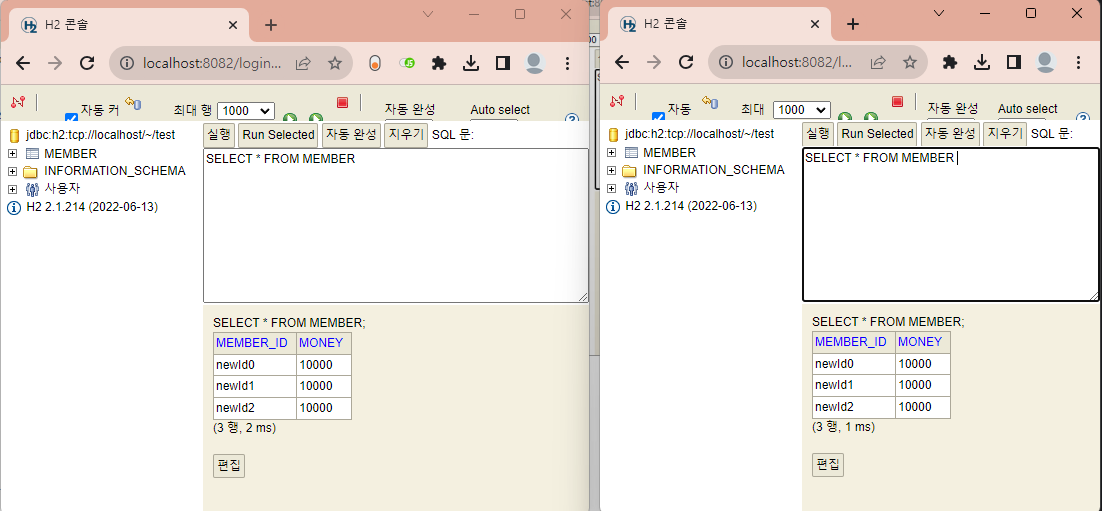Close the H2 콘솔 tab in left window
The image size is (1102, 511).
point(233,25)
